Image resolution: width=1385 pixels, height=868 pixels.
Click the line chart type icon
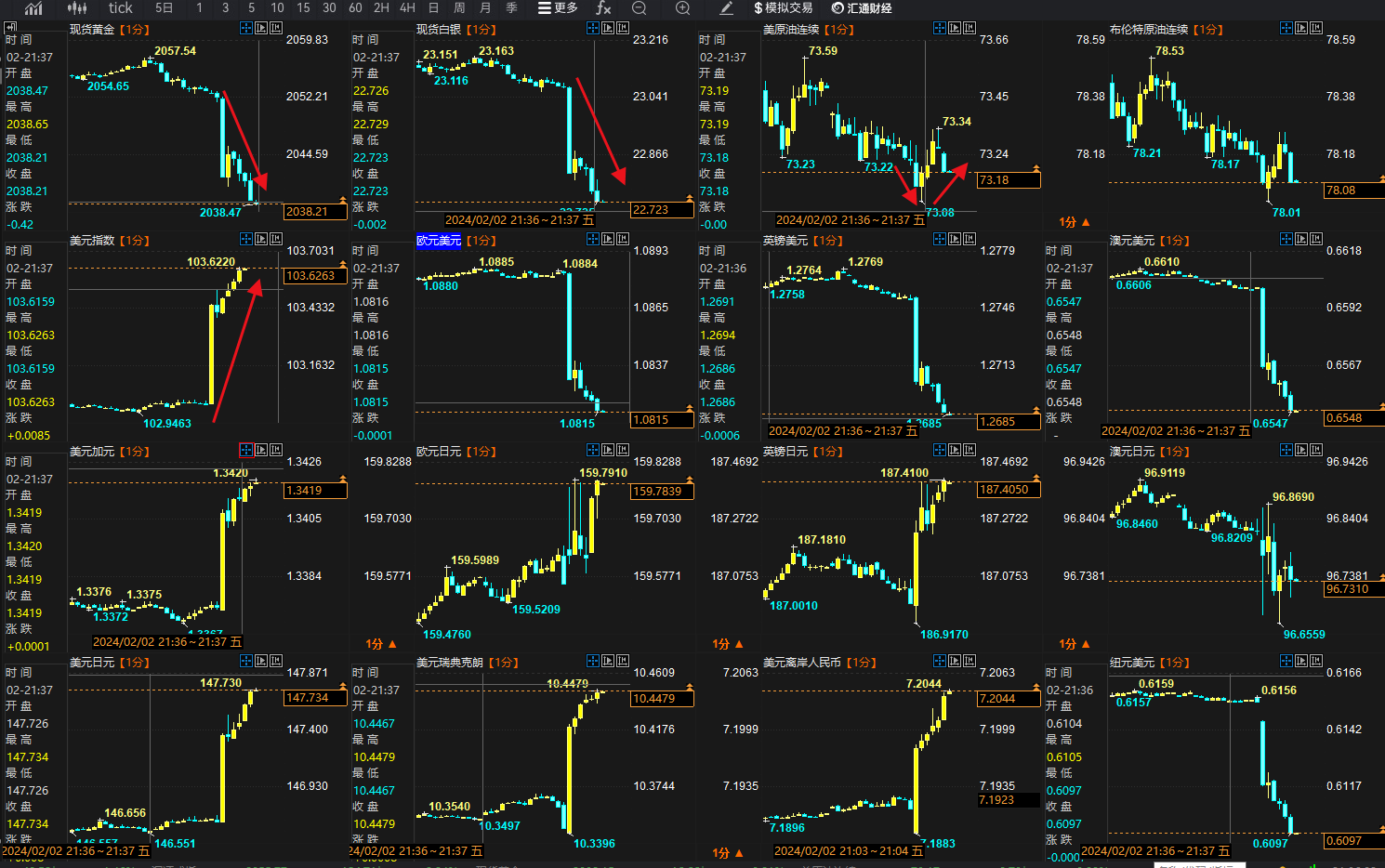point(33,8)
